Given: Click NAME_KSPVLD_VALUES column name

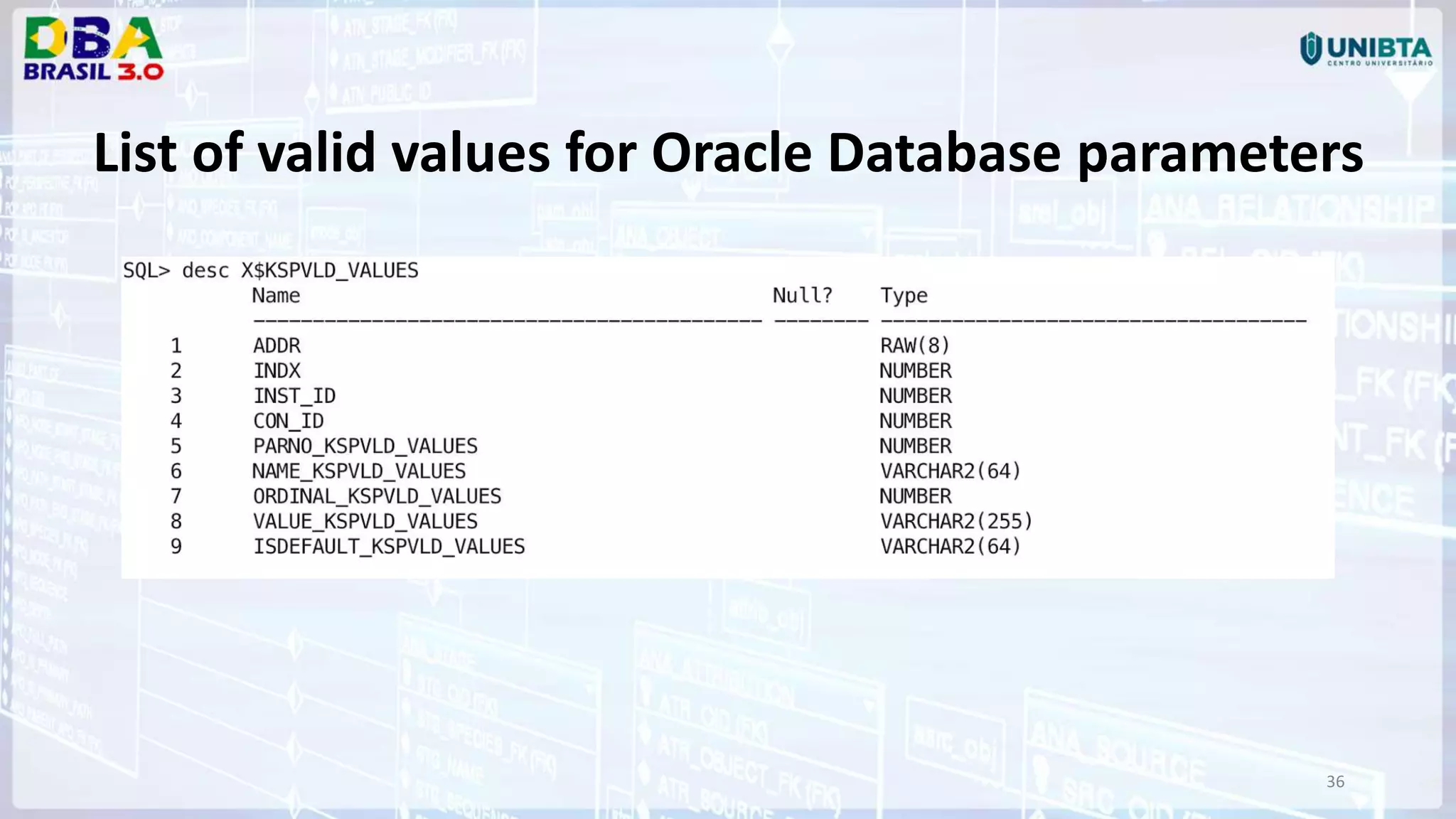Looking at the screenshot, I should (359, 471).
